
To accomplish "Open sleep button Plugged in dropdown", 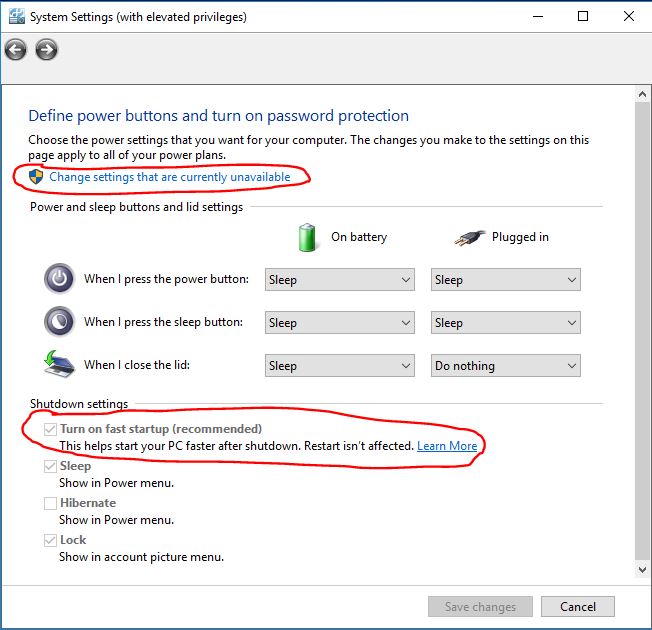I will click(x=506, y=323).
